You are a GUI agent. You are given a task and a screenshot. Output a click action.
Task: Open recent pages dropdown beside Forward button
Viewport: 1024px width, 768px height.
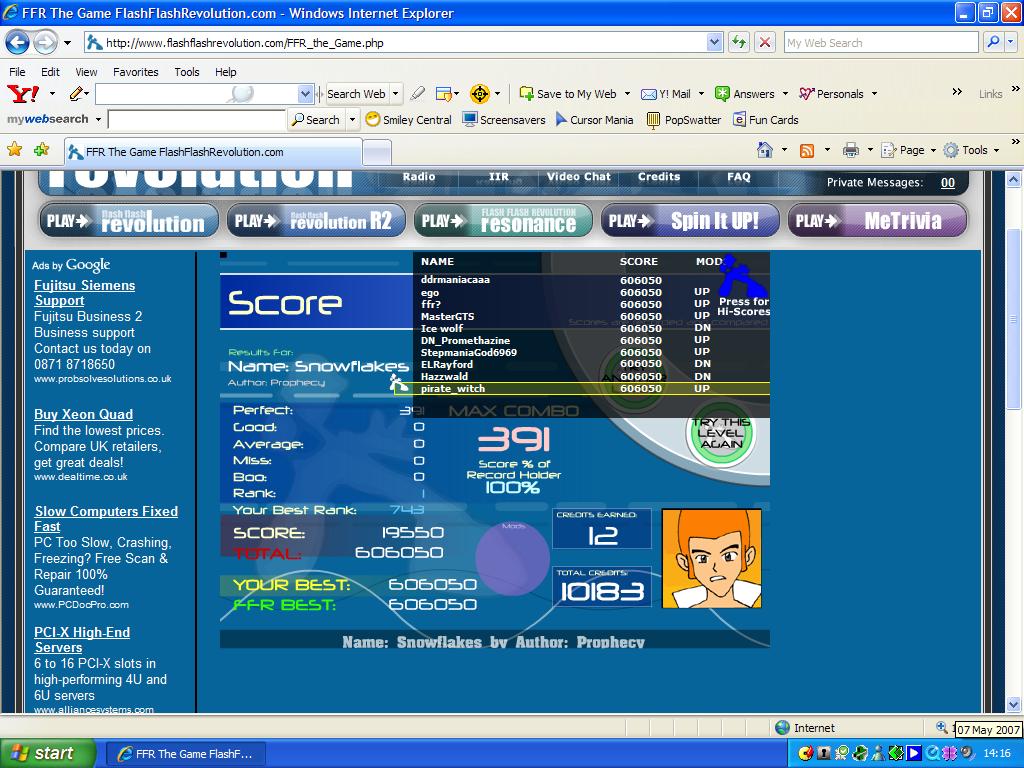[67, 44]
